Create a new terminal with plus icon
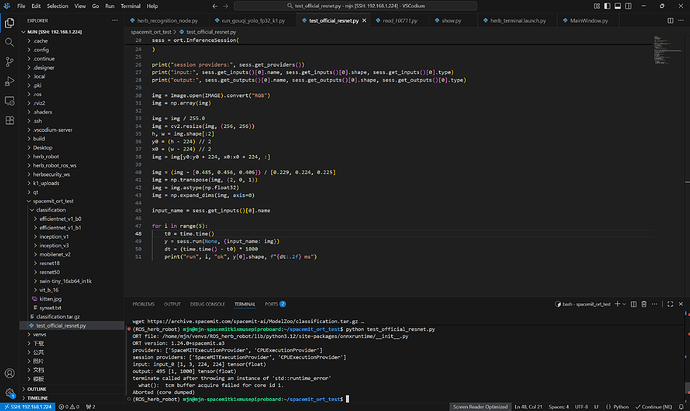Viewport: 690px width, 411px height. 617,304
